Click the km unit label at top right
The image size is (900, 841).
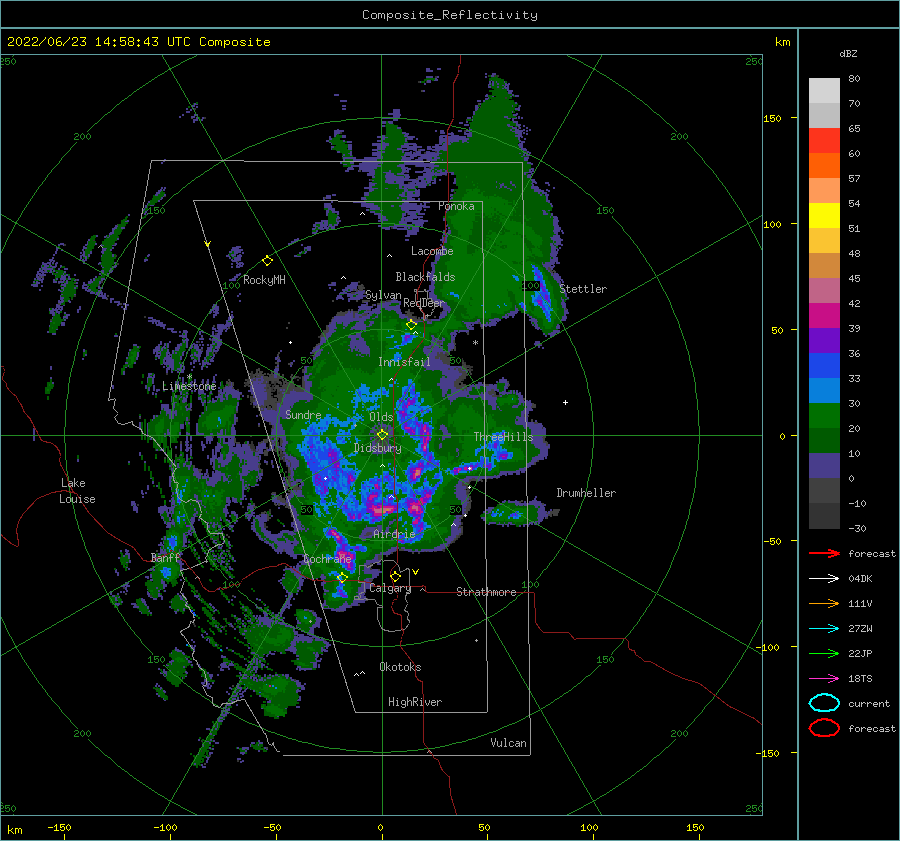click(x=782, y=42)
